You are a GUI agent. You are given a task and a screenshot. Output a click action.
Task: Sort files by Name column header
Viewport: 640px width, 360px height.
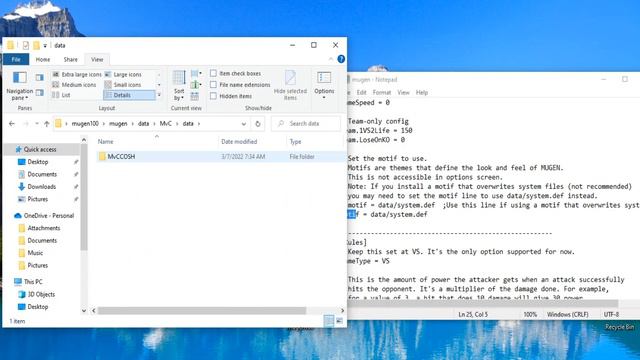coord(157,142)
